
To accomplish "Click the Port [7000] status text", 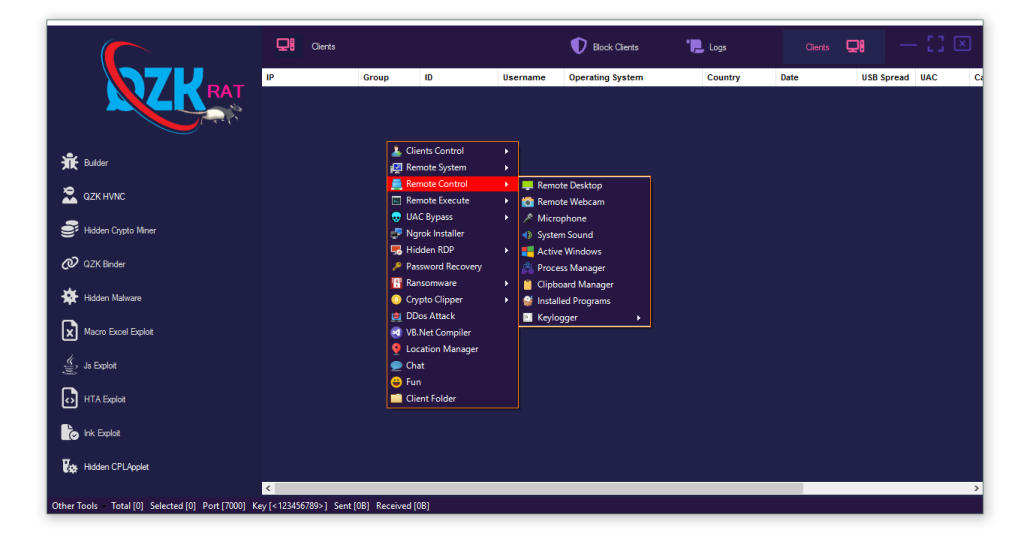I will pyautogui.click(x=224, y=506).
